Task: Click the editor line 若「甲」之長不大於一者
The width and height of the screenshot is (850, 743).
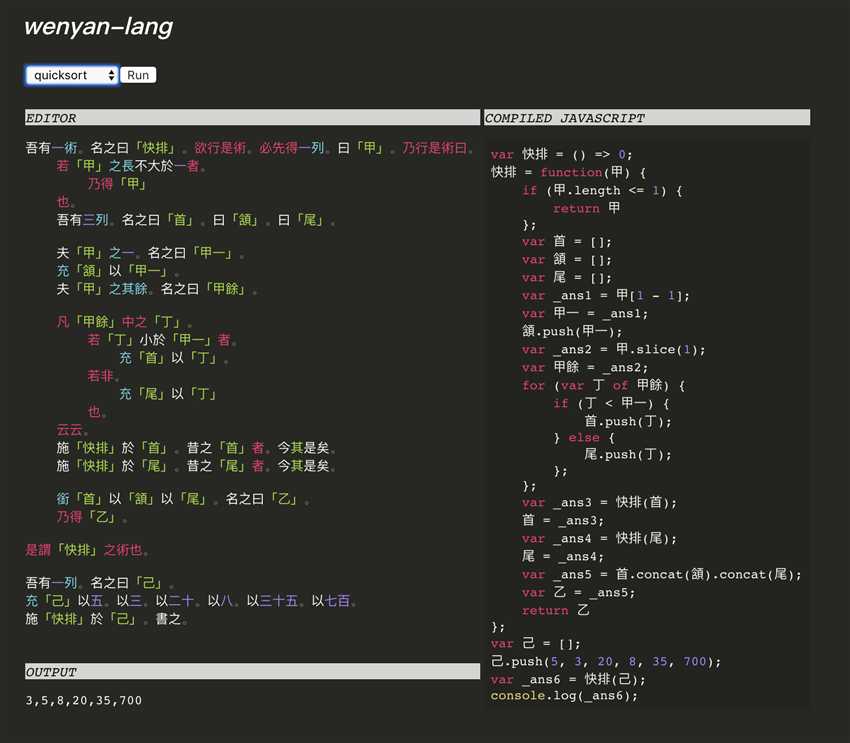Action: pyautogui.click(x=131, y=166)
